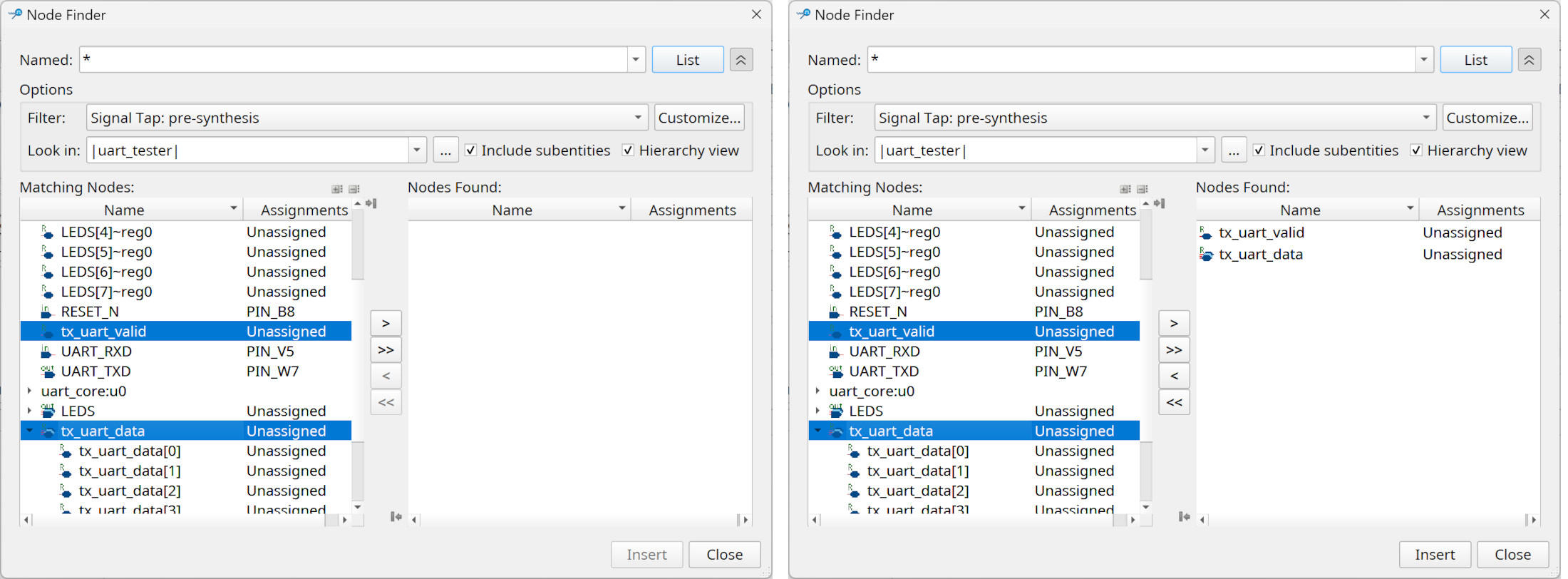Image resolution: width=1568 pixels, height=579 pixels.
Task: Toggle Hierarchy view checkbox in left dialog
Action: [x=628, y=150]
